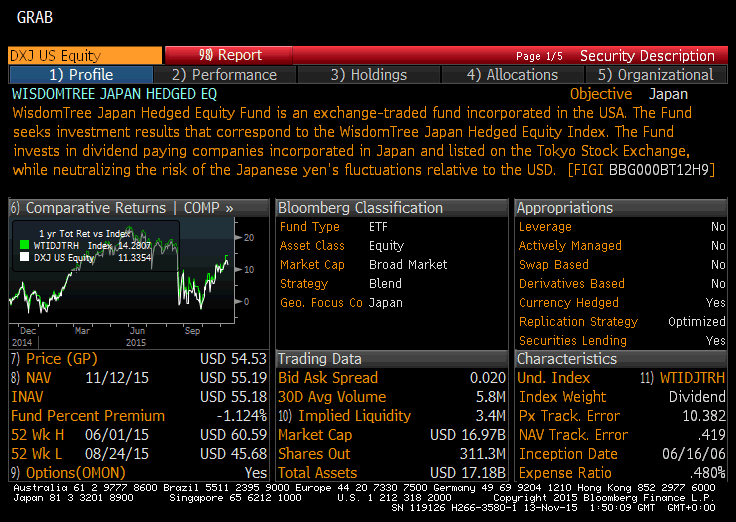736x522 pixels.
Task: Switch to the Profile tab
Action: coord(81,75)
